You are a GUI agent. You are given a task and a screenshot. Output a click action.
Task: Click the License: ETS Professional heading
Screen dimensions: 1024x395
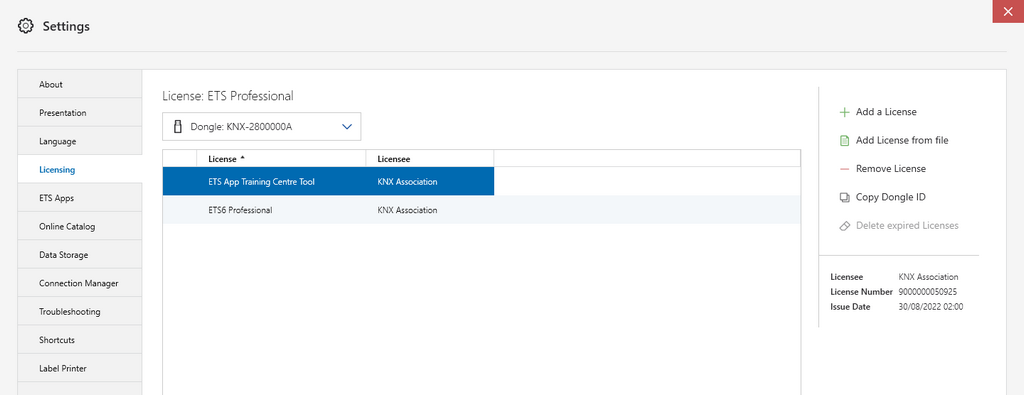pyautogui.click(x=228, y=96)
